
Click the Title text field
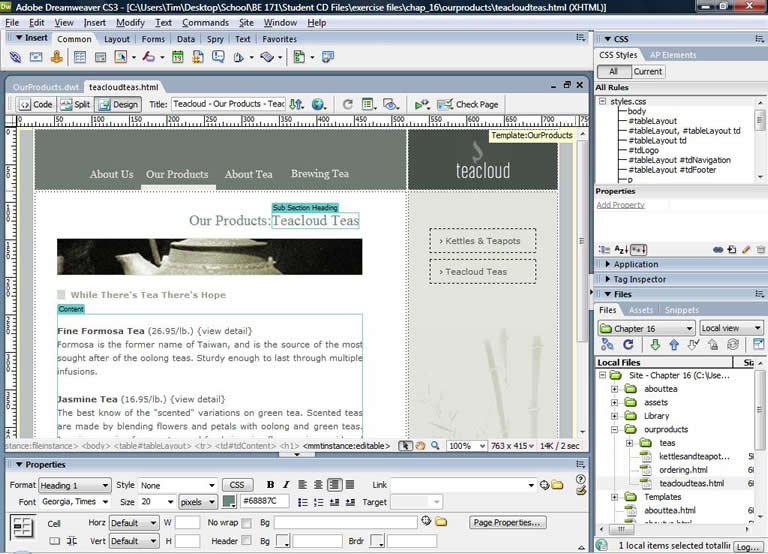pyautogui.click(x=228, y=104)
